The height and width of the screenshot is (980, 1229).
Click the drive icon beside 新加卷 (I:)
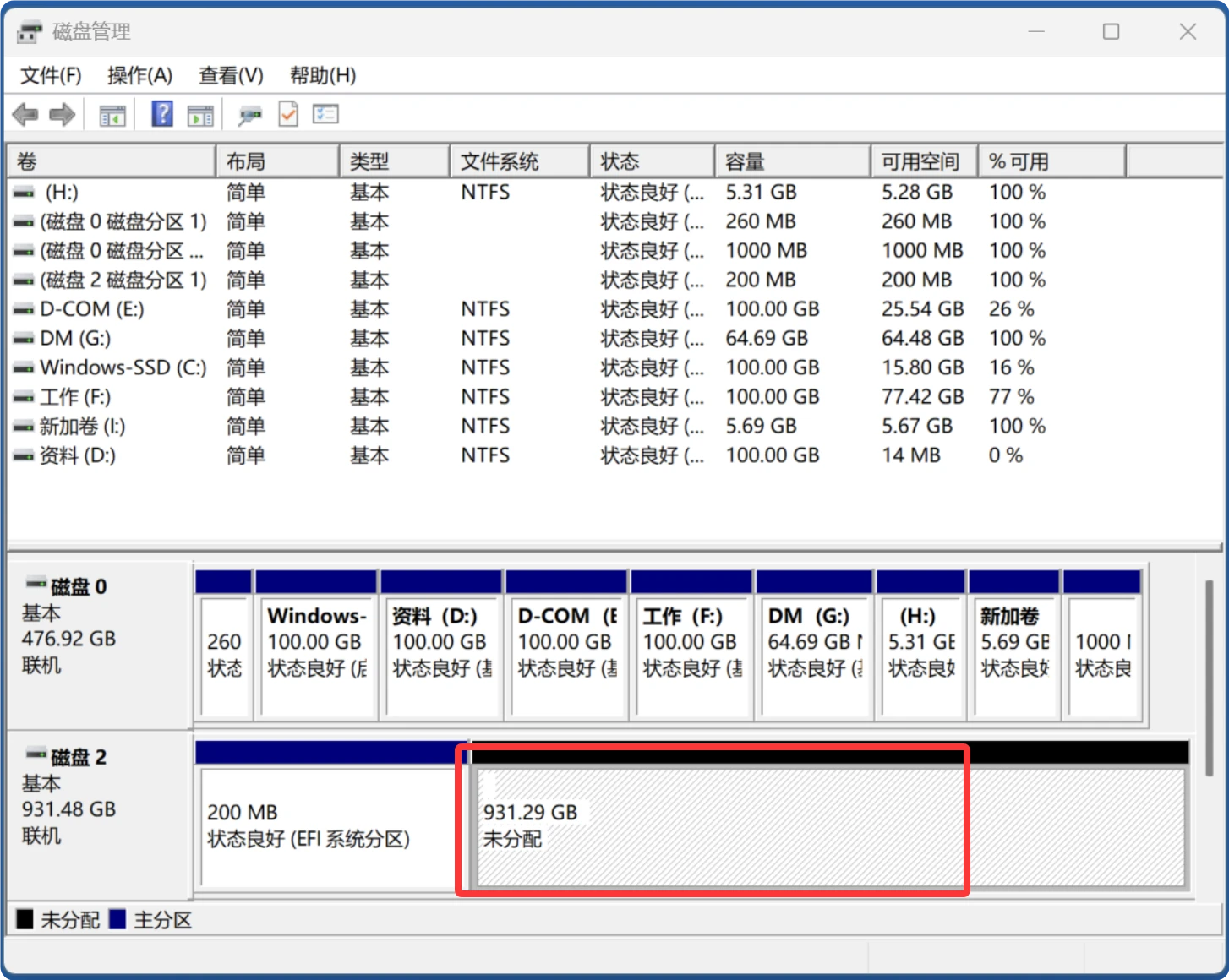click(24, 427)
